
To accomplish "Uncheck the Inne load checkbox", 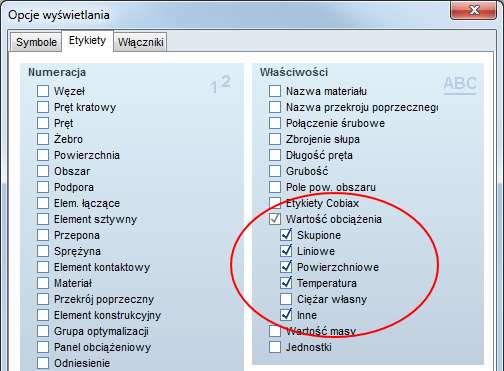I will coord(286,315).
